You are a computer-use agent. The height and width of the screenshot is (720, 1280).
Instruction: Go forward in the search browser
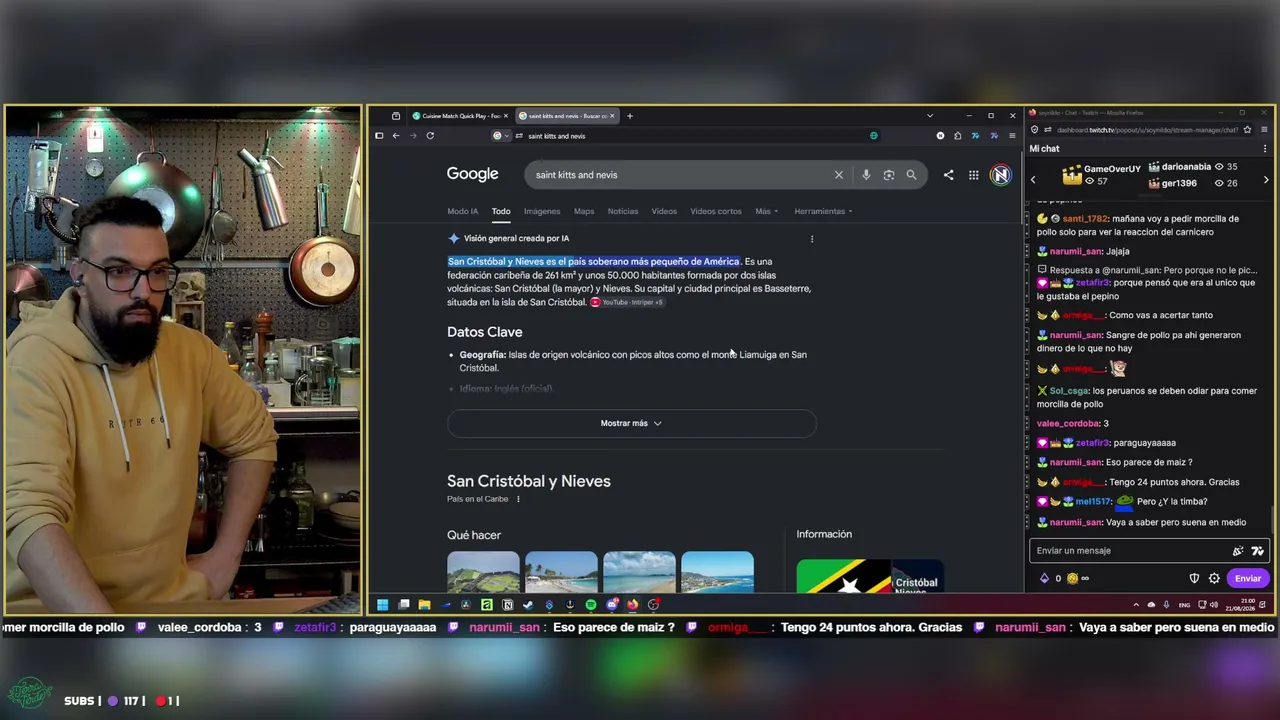tap(413, 136)
